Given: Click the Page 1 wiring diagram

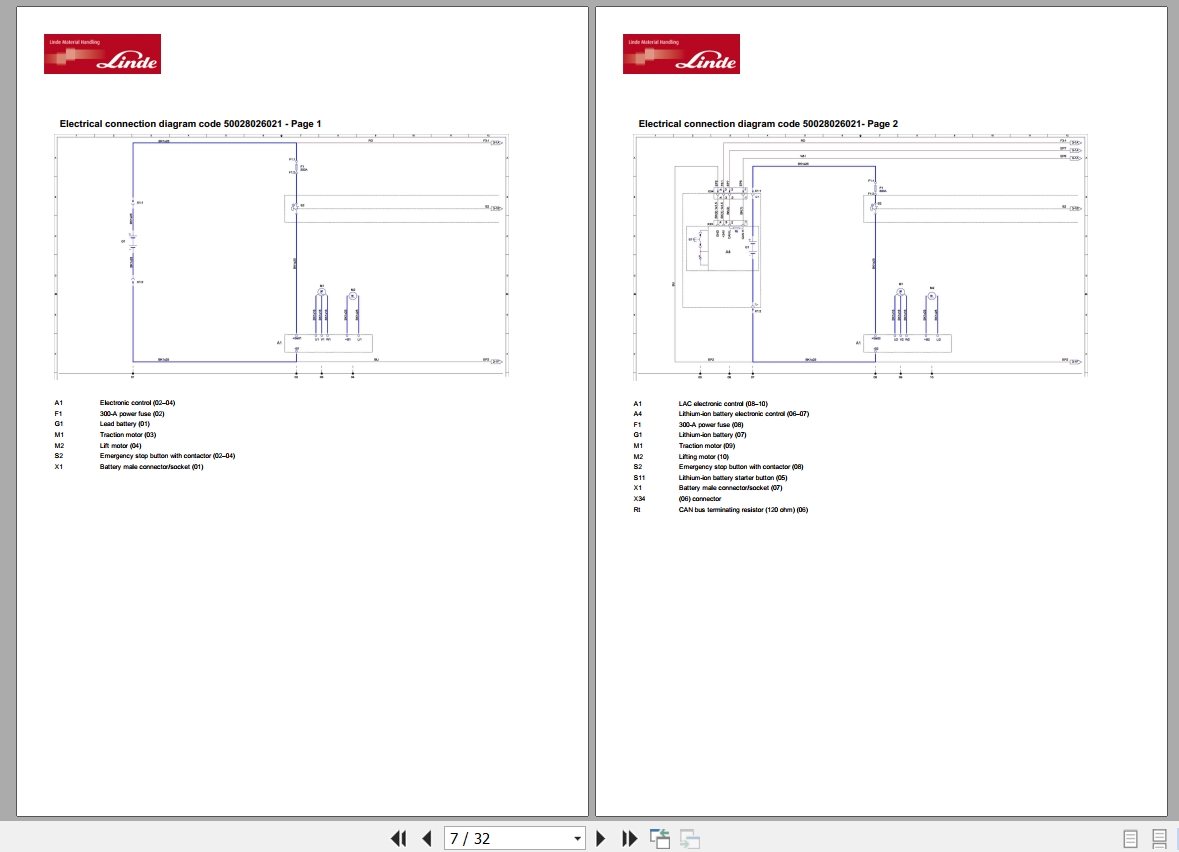Looking at the screenshot, I should 281,256.
